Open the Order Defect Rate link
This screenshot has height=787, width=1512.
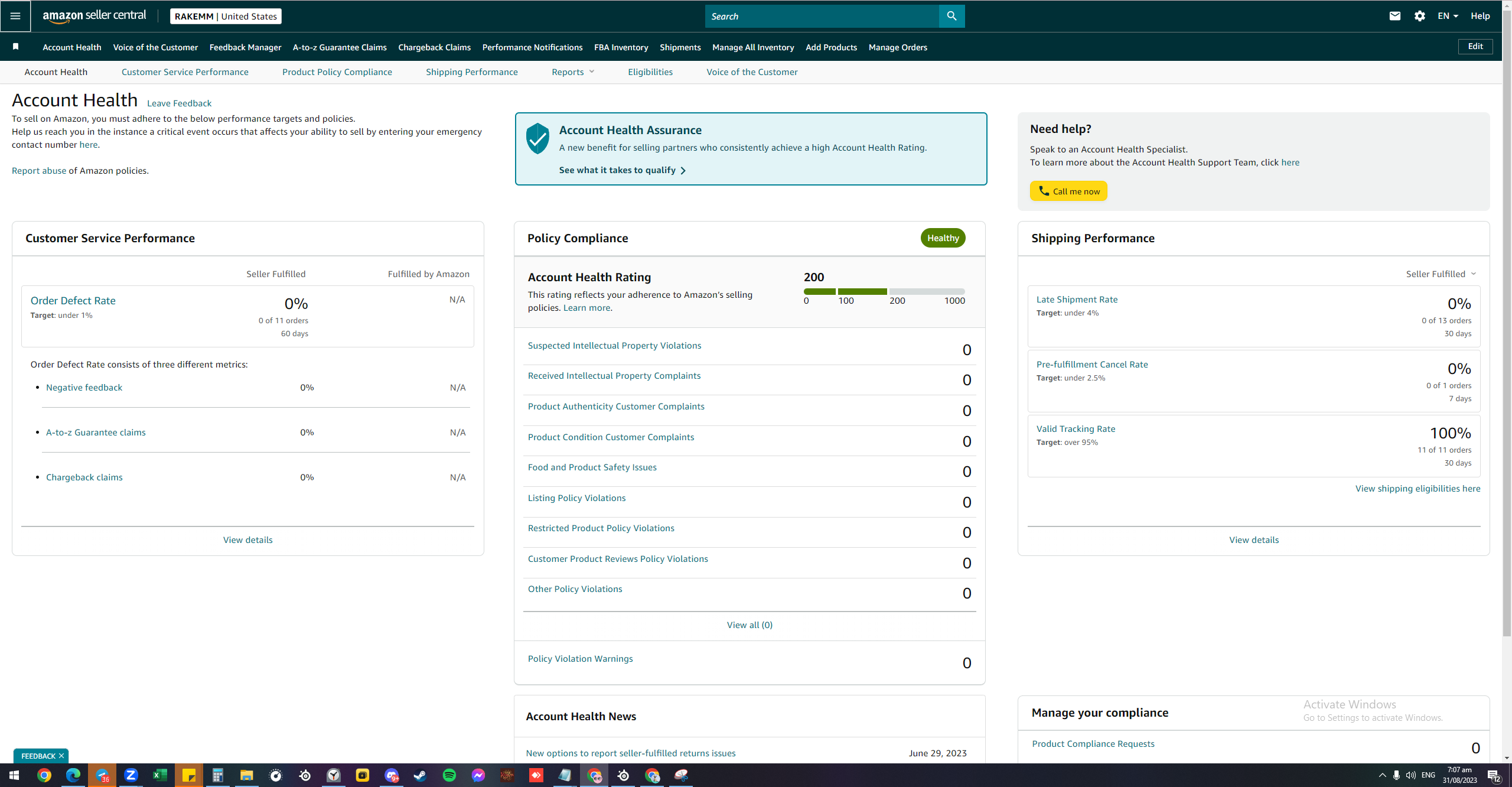[73, 301]
